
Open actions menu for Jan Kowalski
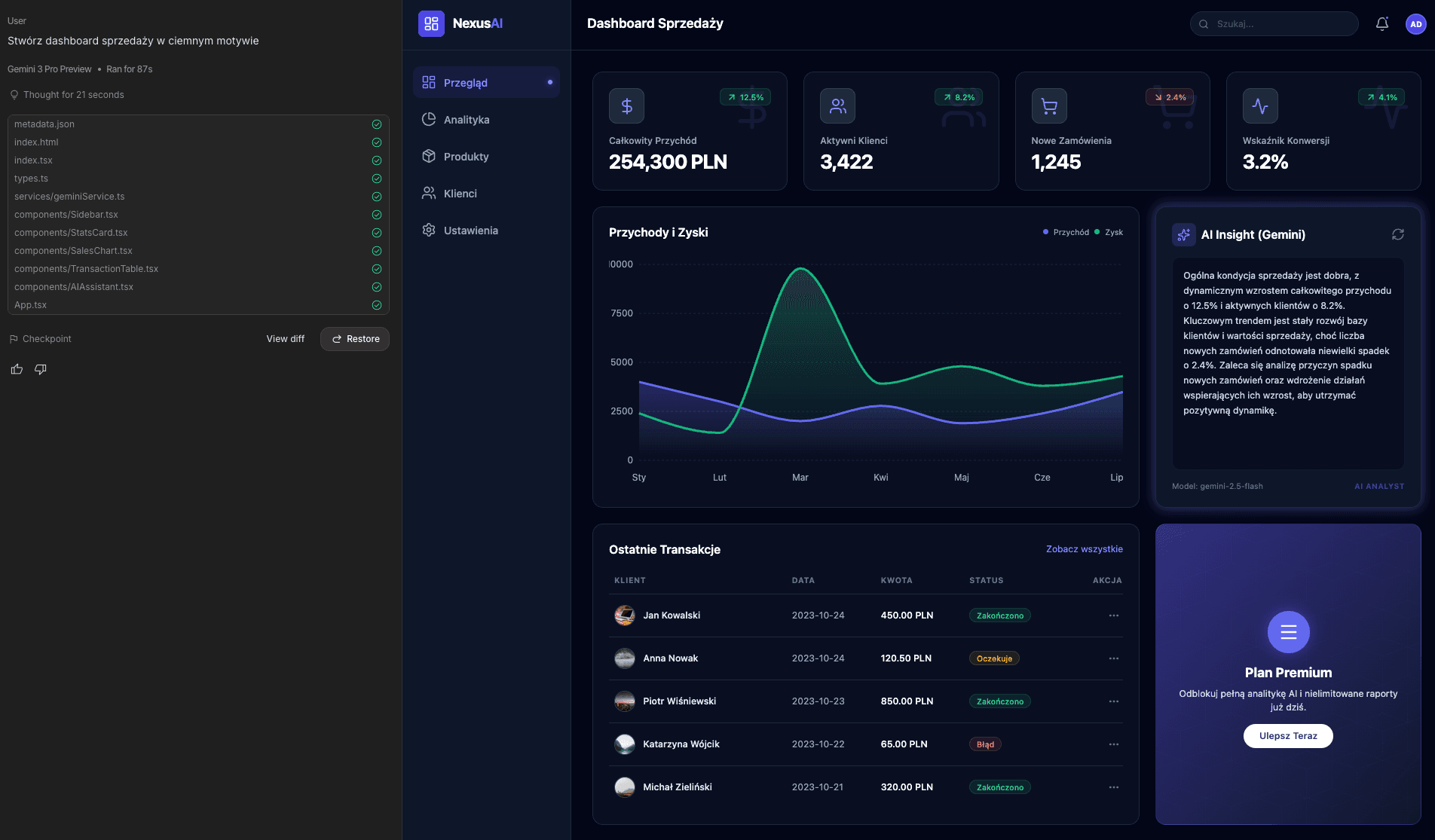click(1113, 615)
